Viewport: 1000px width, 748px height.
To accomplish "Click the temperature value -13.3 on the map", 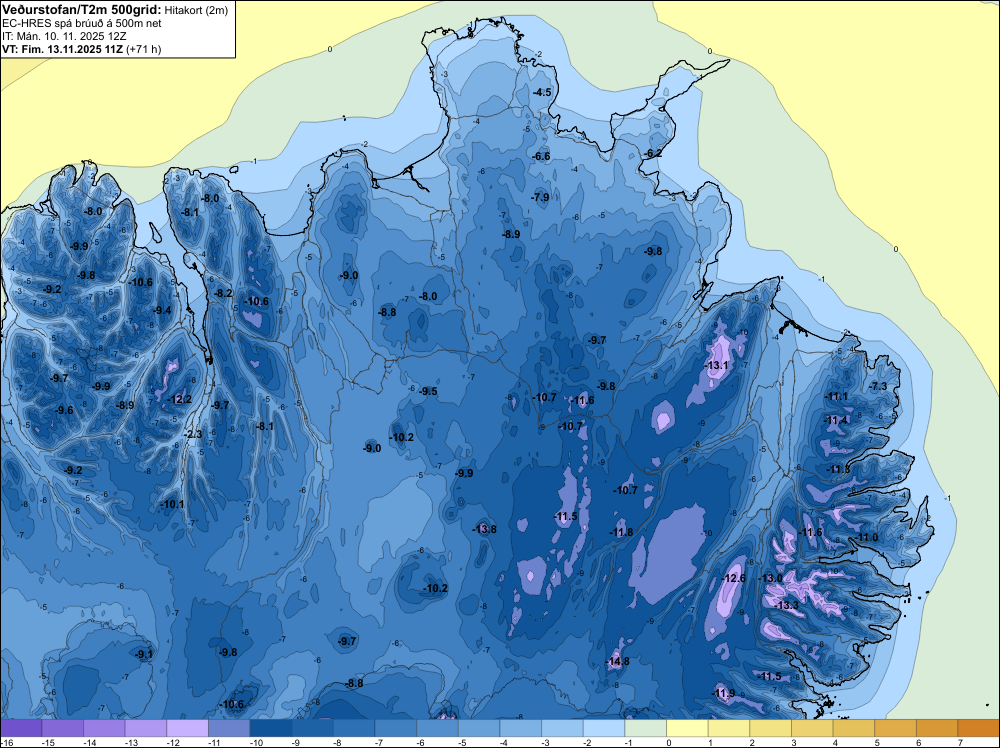I will 787,605.
